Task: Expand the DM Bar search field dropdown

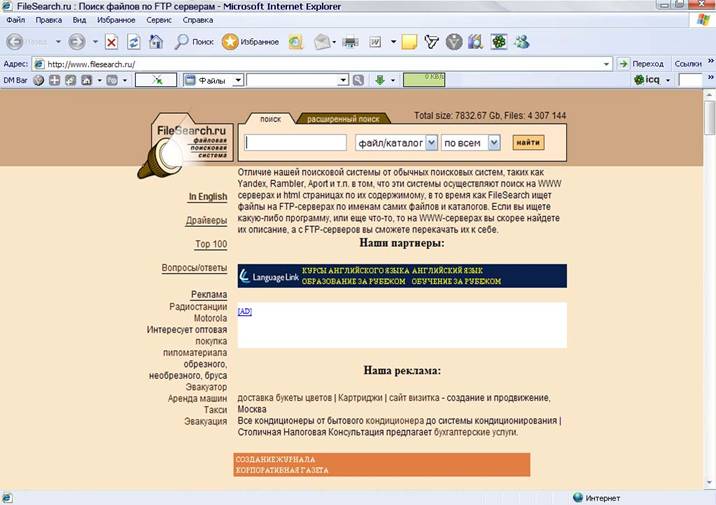Action: (x=343, y=80)
